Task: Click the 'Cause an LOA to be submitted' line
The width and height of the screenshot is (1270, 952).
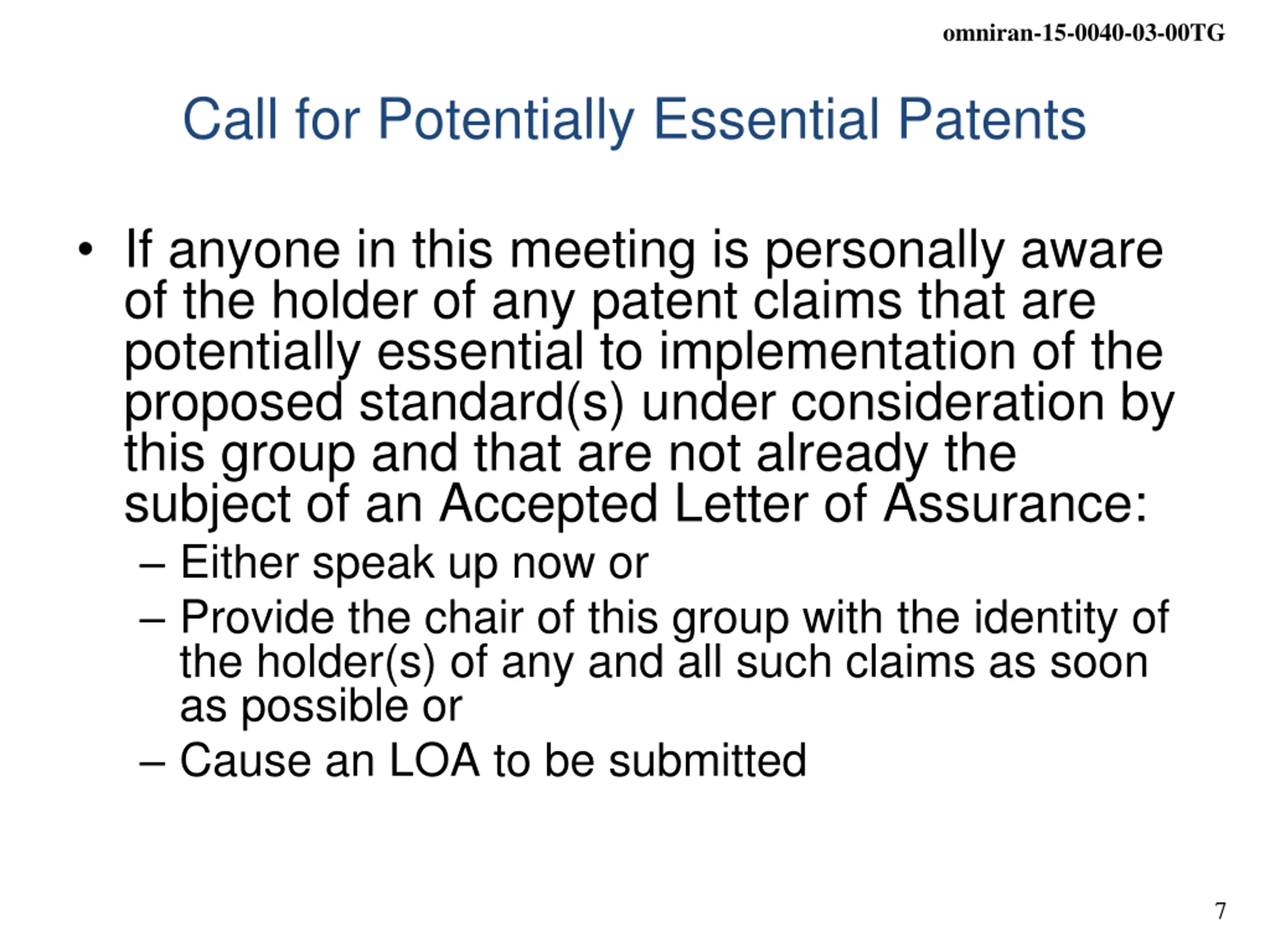Action: (x=494, y=761)
